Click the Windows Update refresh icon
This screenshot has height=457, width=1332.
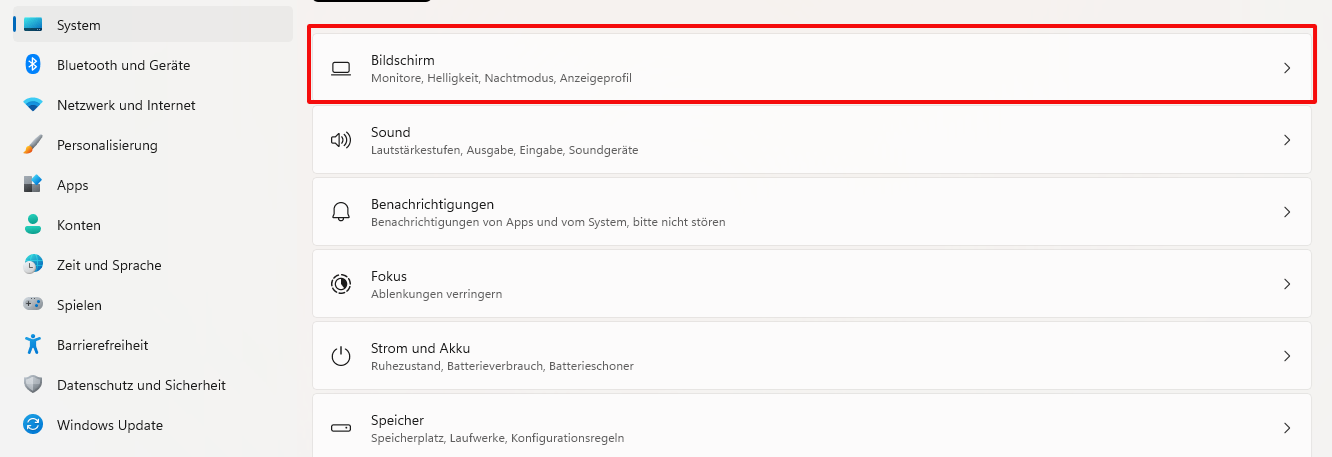(33, 425)
